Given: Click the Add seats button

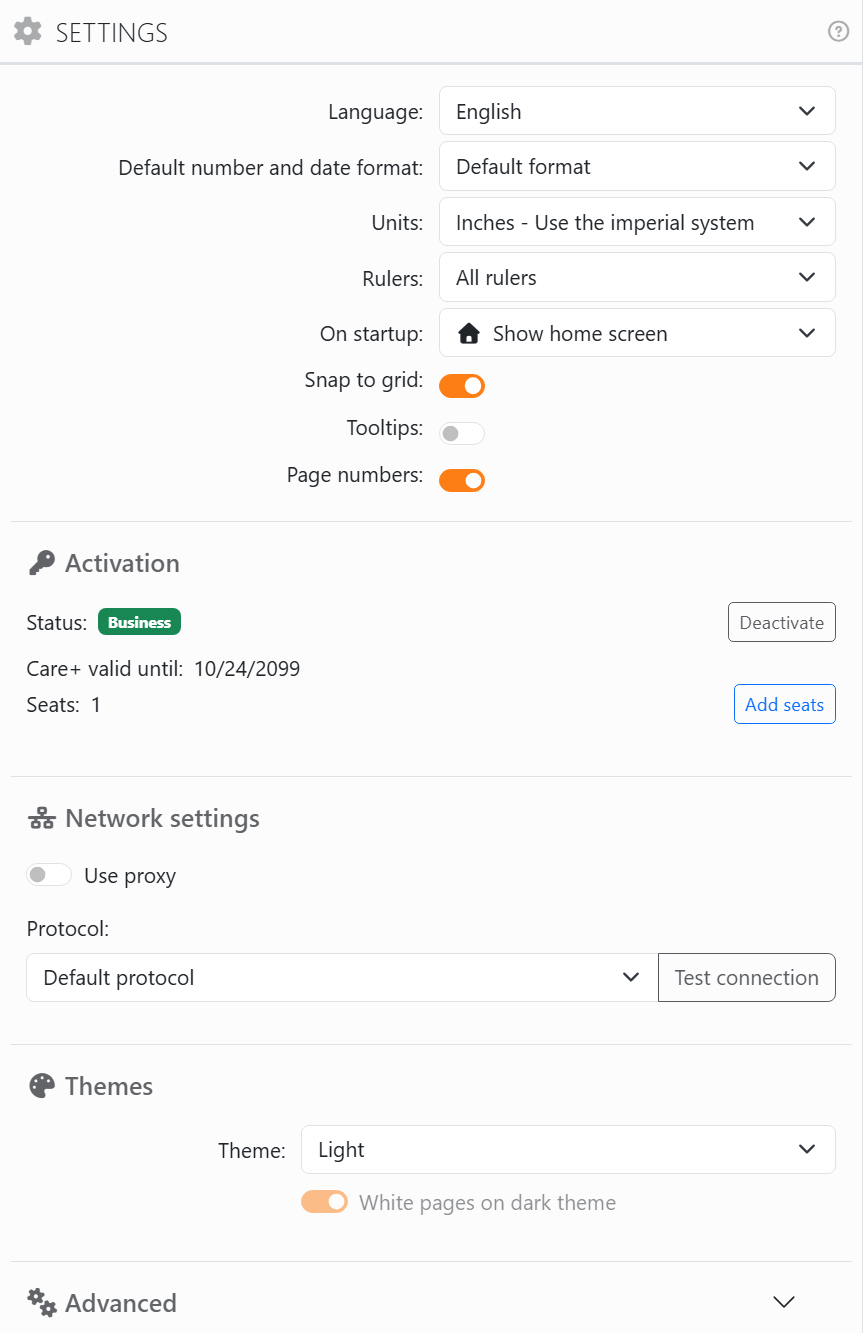Looking at the screenshot, I should (785, 704).
